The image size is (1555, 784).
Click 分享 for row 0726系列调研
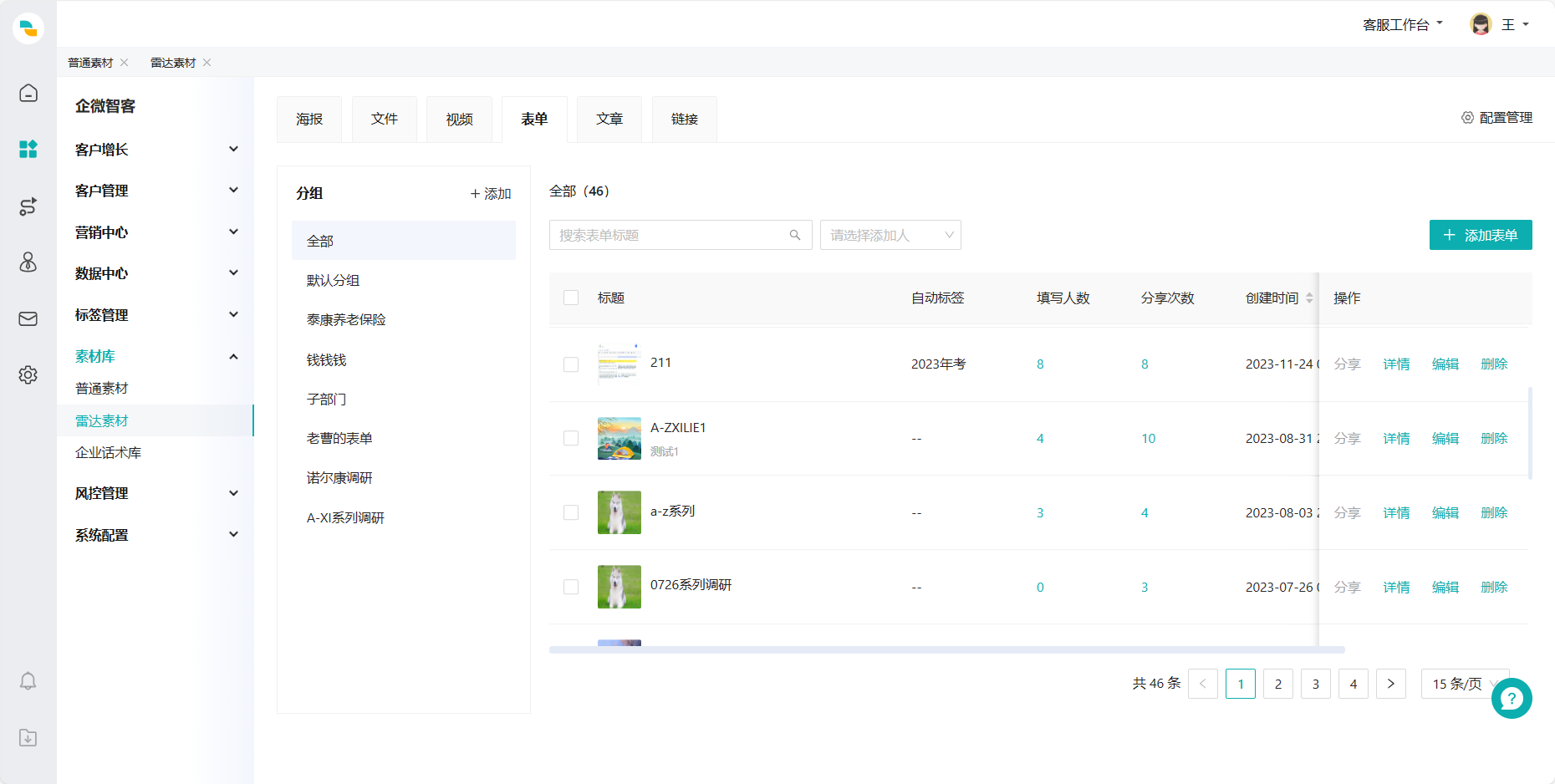click(1347, 587)
